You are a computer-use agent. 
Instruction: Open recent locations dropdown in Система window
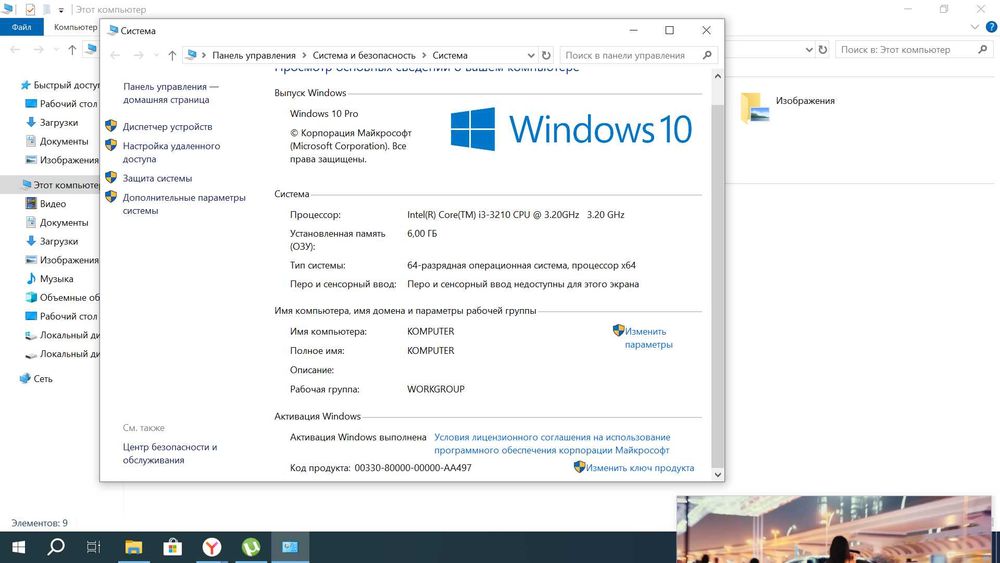(x=156, y=55)
